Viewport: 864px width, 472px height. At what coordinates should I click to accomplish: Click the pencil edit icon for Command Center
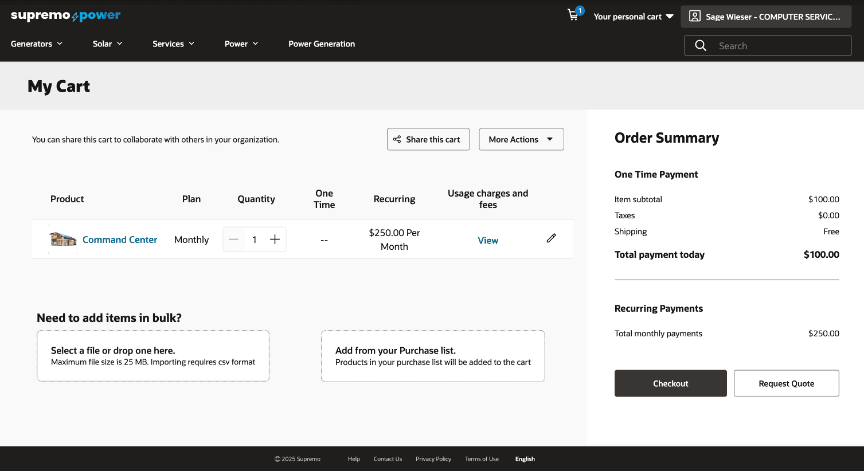pos(551,238)
